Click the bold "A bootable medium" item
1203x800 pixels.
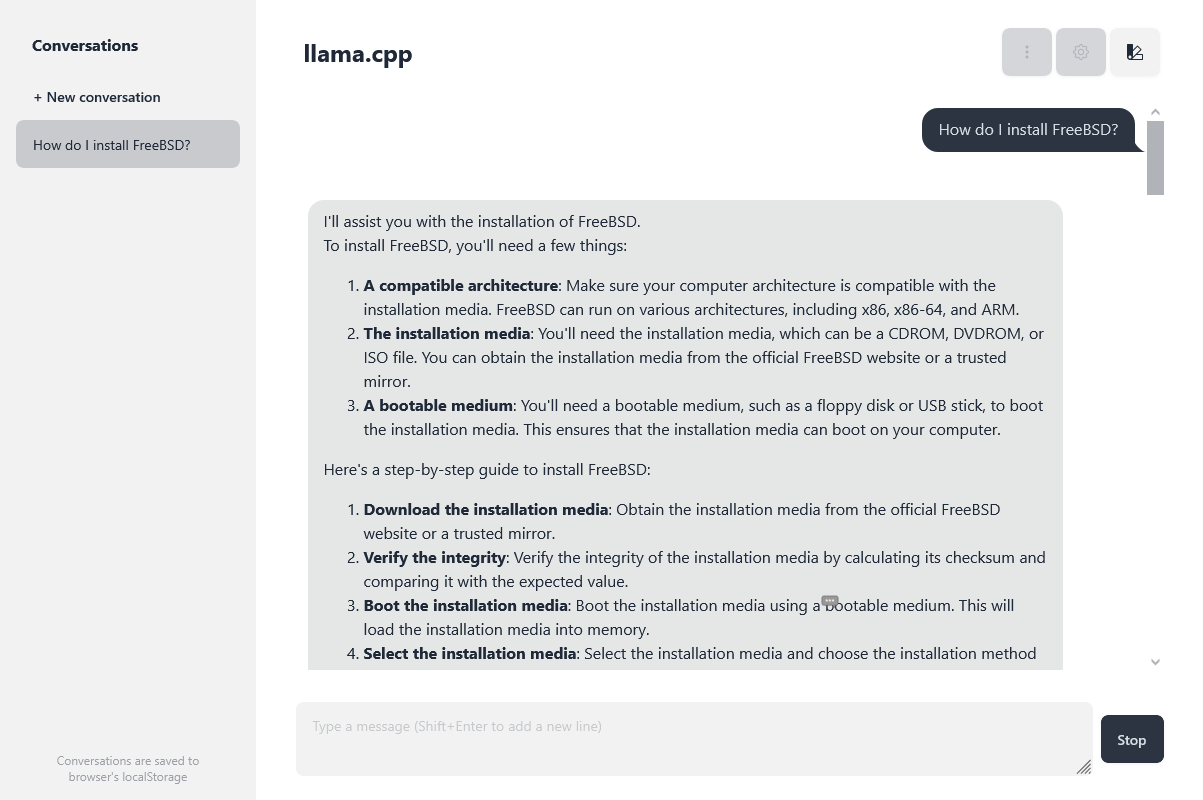(438, 406)
